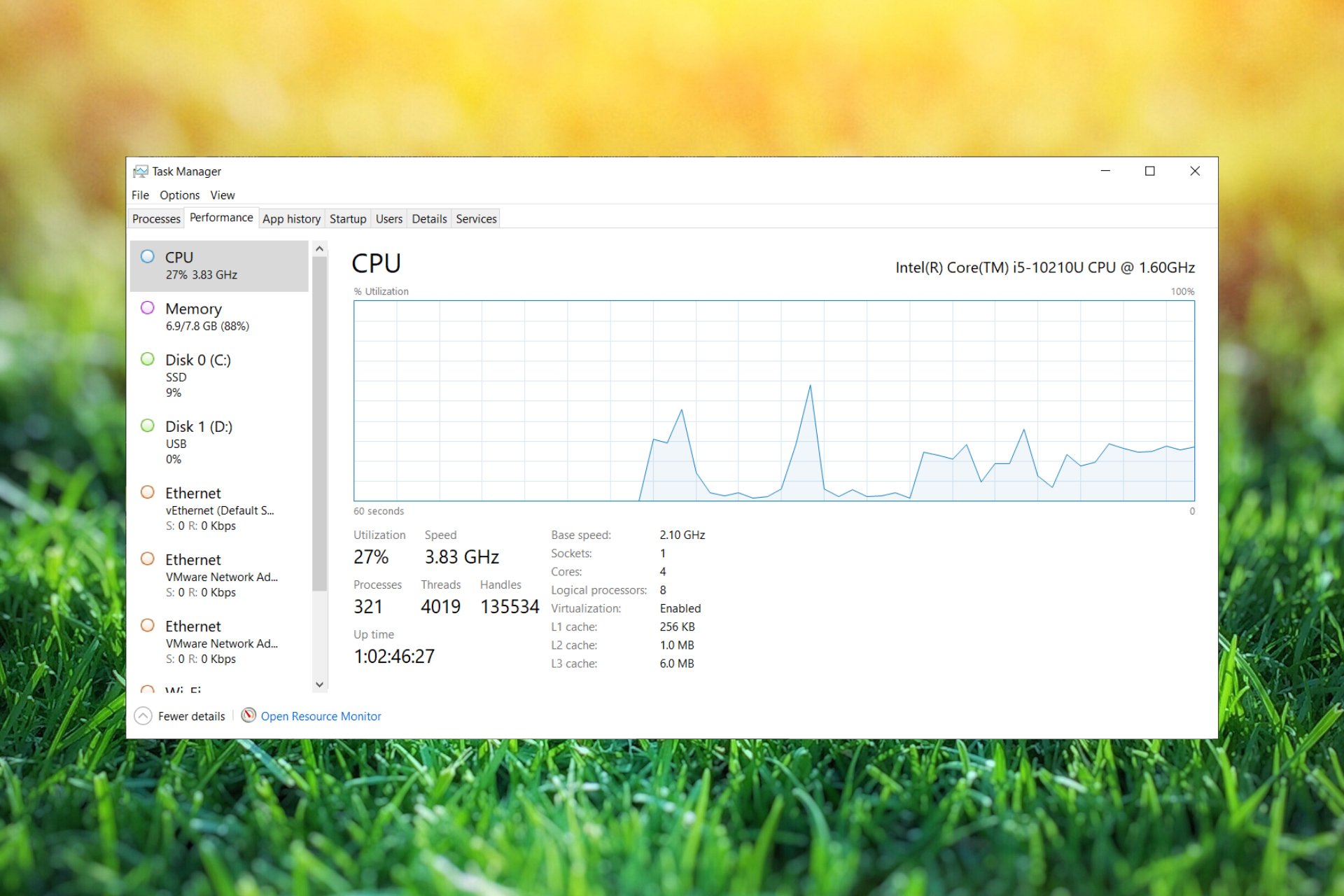Switch to the App history tab
Screen dimensions: 1344x896
coord(291,219)
